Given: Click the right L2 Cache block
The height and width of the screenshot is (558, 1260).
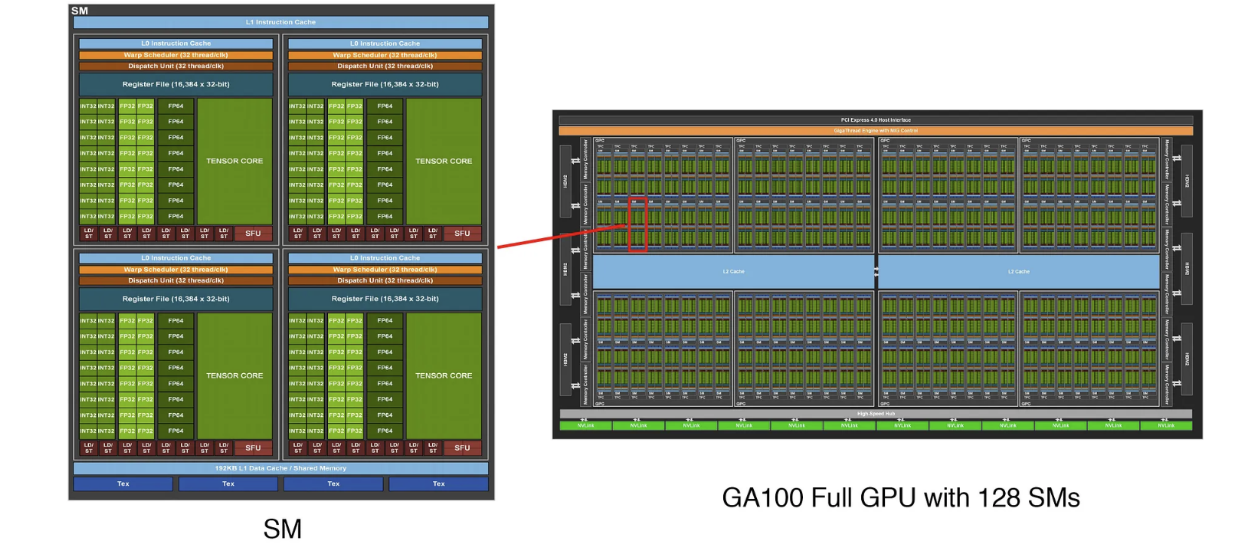Looking at the screenshot, I should click(1019, 271).
